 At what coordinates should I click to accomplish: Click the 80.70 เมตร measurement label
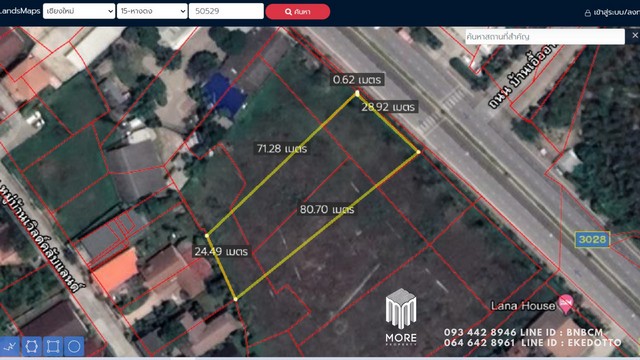(x=327, y=209)
